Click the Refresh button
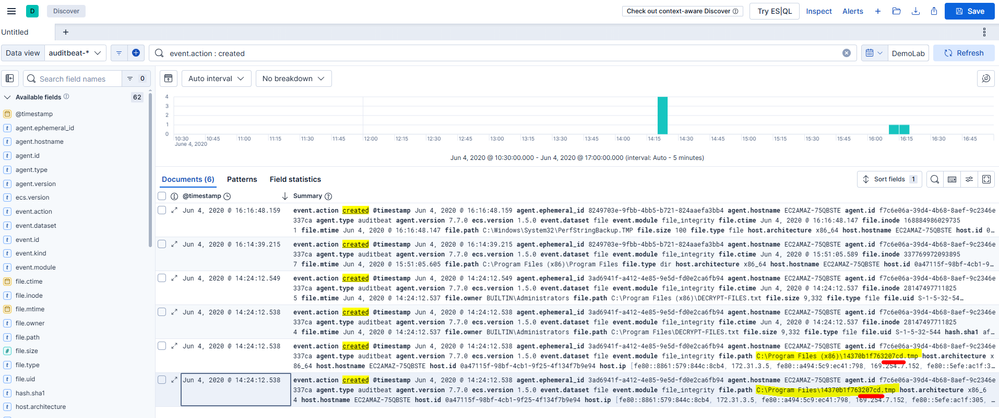Image resolution: width=999 pixels, height=418 pixels. [x=963, y=53]
